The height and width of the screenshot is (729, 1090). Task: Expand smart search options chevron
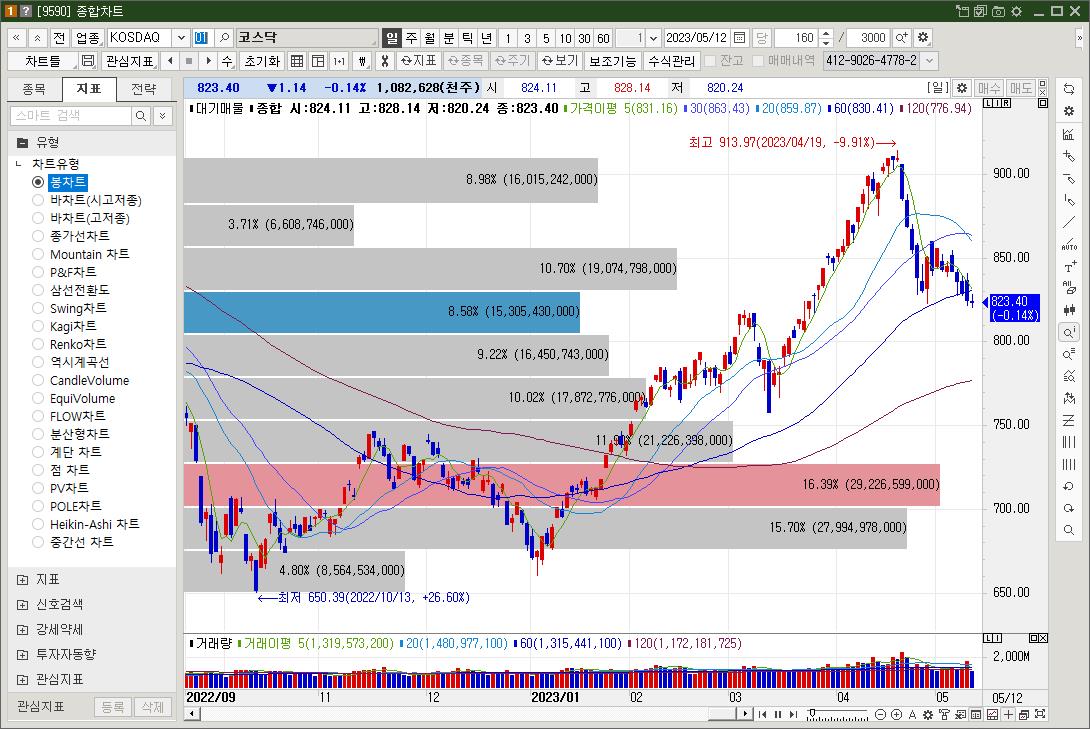tap(162, 116)
